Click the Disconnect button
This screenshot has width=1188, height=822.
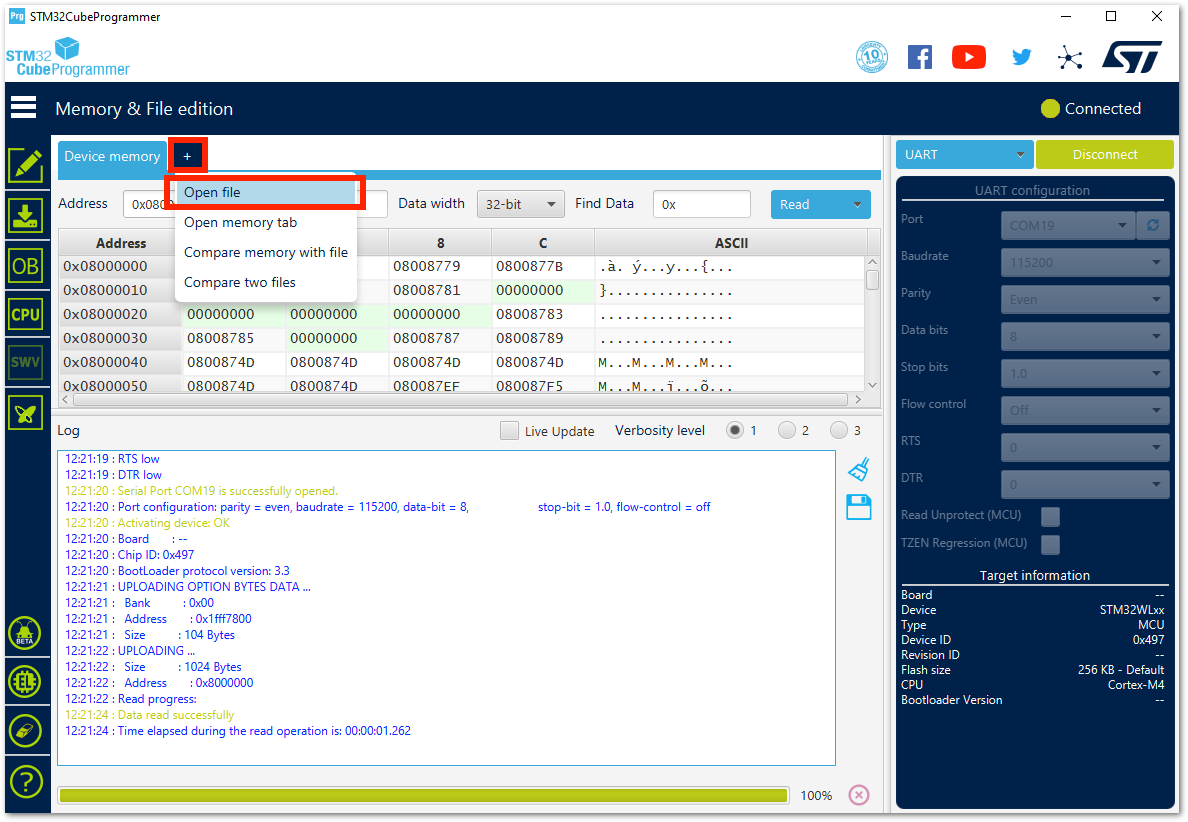click(1105, 155)
